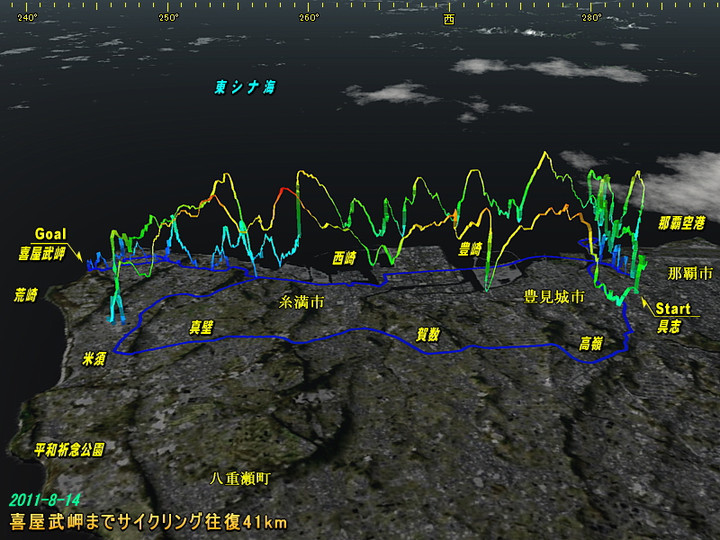Click the 西 west compass marker
This screenshot has height=540, width=720.
(449, 18)
